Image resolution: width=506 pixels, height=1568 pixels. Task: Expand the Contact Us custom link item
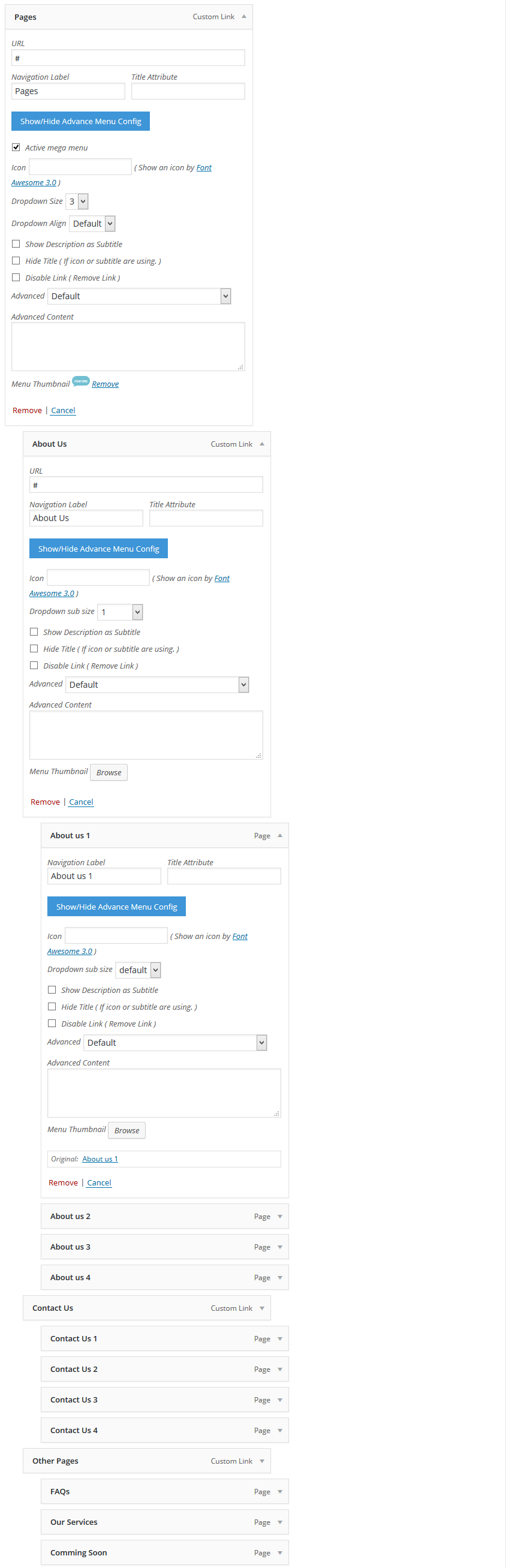[262, 1308]
